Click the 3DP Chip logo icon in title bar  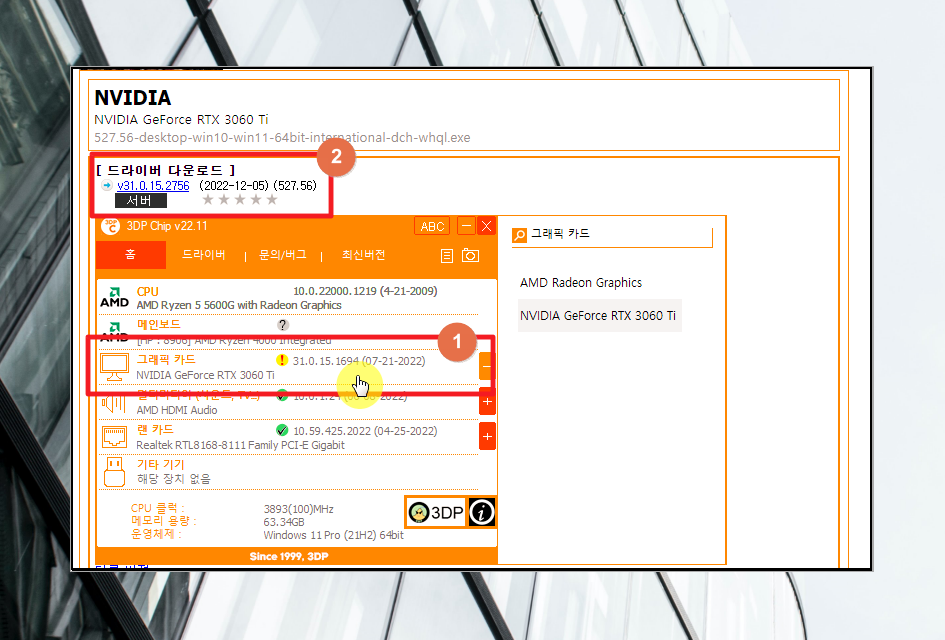pyautogui.click(x=110, y=226)
